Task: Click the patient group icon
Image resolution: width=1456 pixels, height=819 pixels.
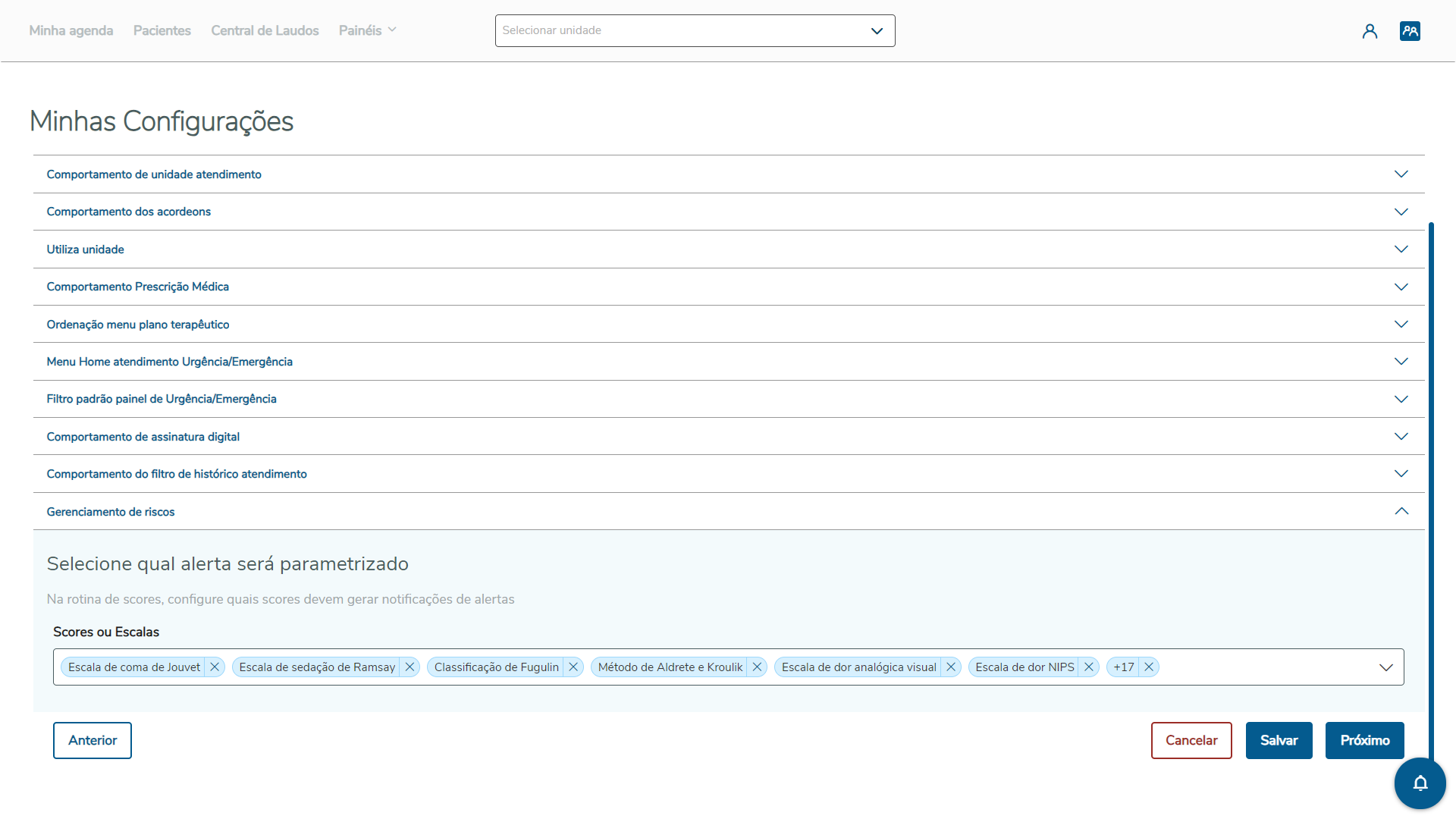Action: [1410, 31]
